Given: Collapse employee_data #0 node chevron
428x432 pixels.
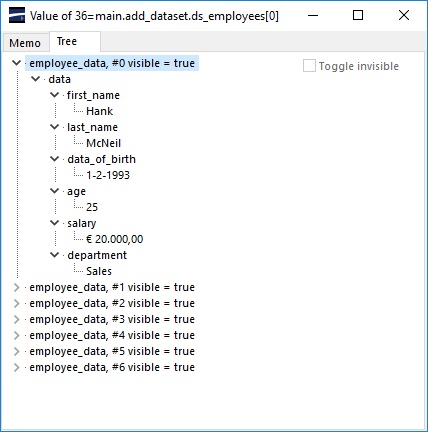Looking at the screenshot, I should (x=16, y=63).
